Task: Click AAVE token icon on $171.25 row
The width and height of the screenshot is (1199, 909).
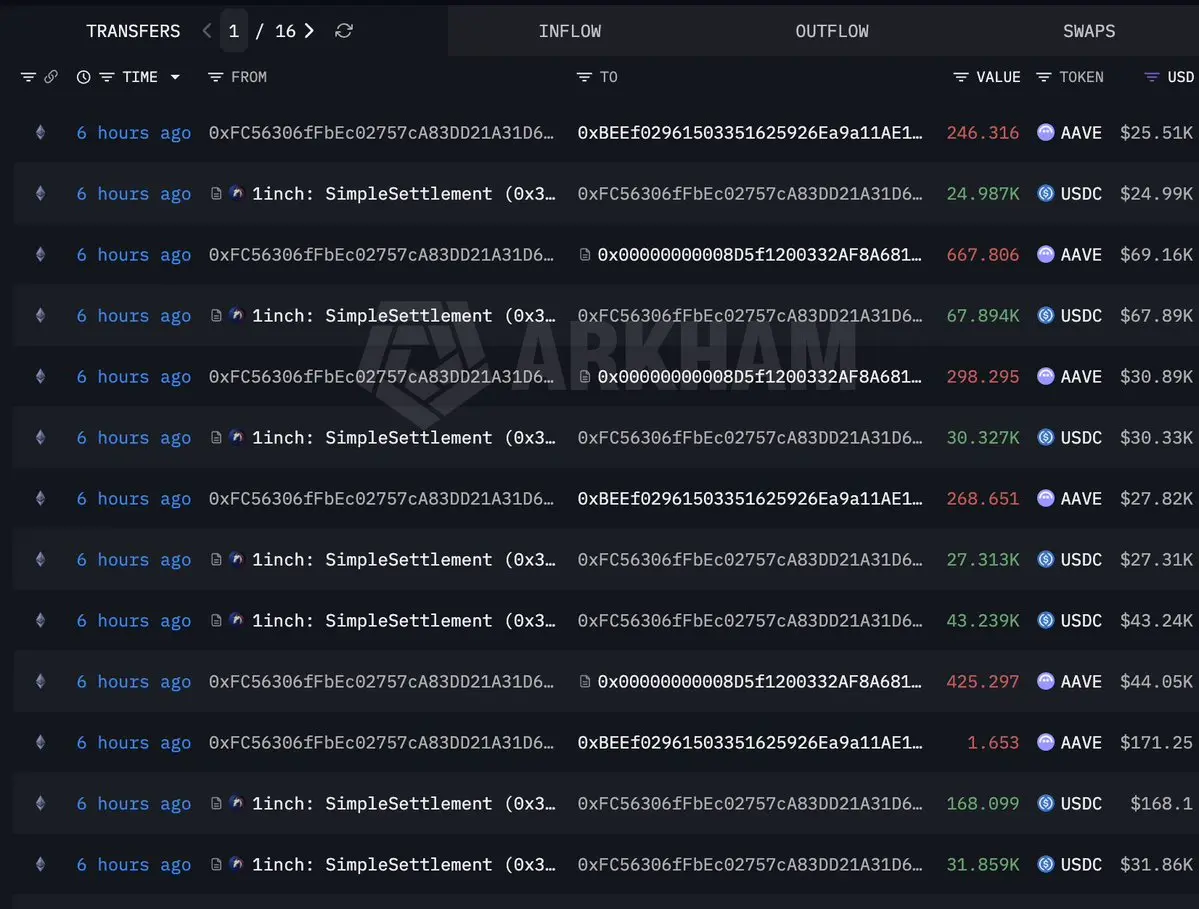Action: [x=1045, y=742]
